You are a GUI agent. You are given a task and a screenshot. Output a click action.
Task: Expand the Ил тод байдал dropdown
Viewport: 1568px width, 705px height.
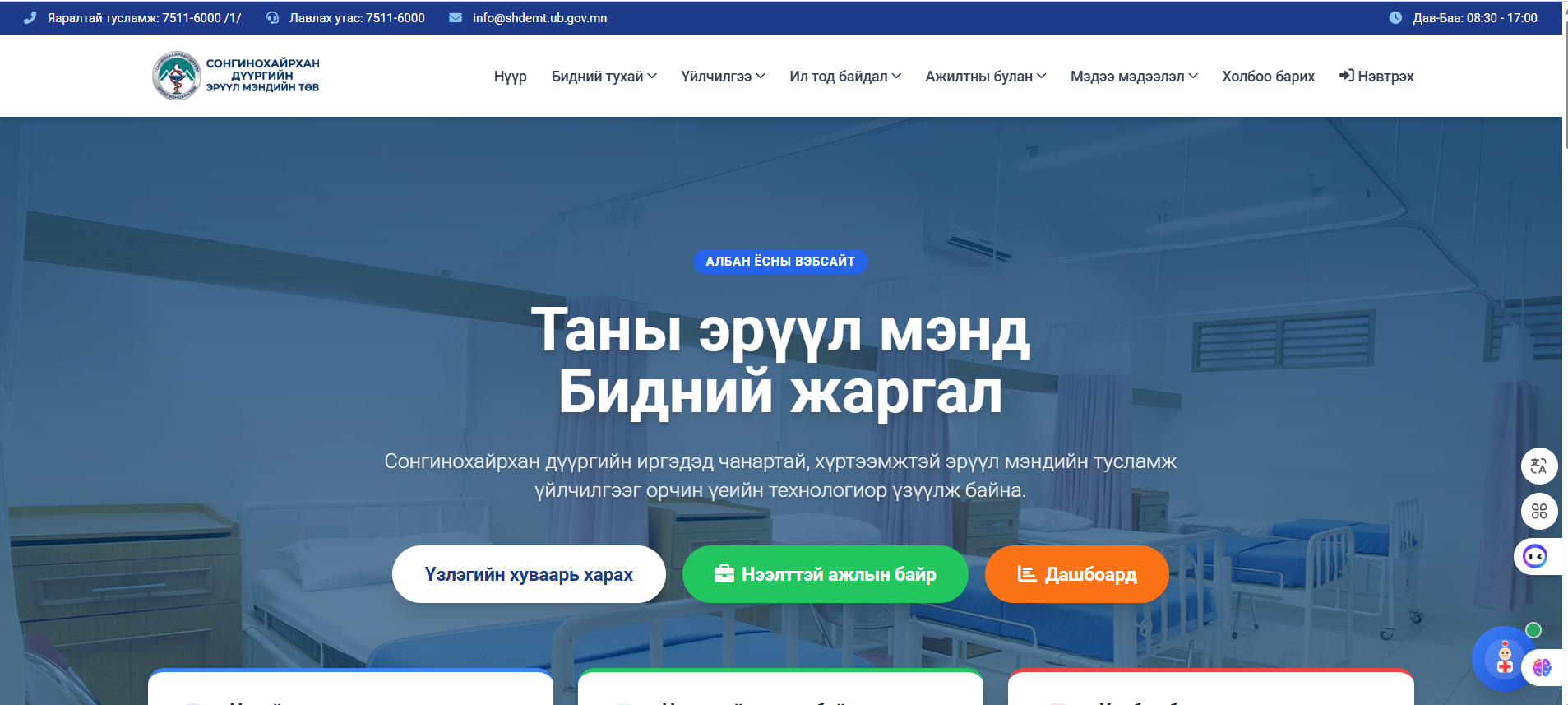point(845,76)
